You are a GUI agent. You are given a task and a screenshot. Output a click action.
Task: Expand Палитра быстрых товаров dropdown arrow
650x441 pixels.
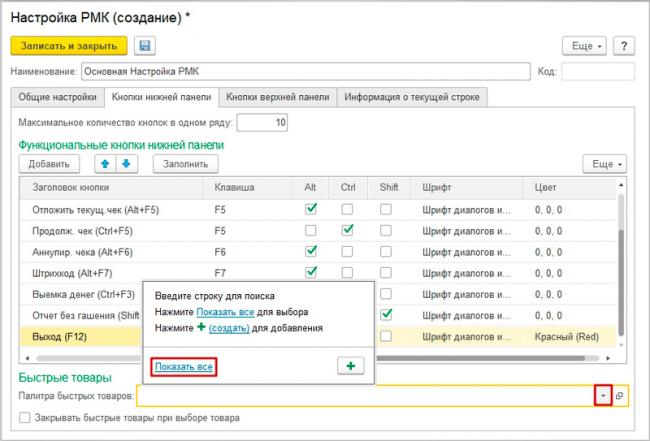[603, 396]
